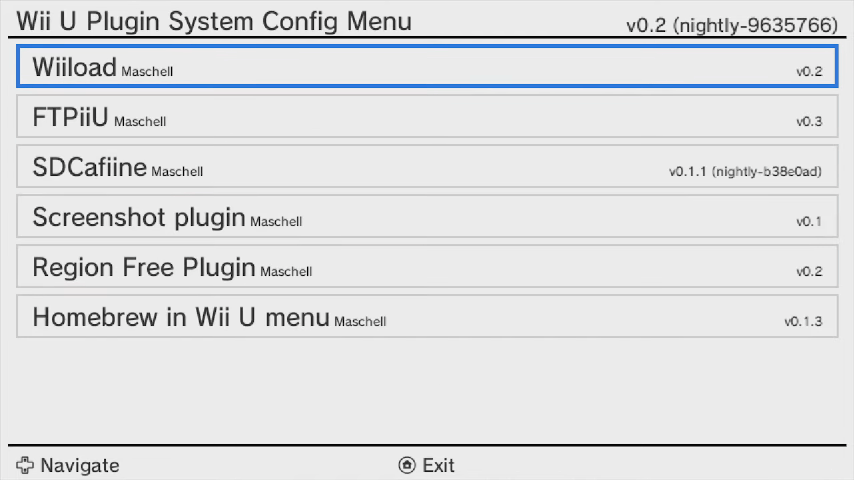Open SDCafiine plugin settings
This screenshot has width=854, height=480.
click(x=427, y=167)
